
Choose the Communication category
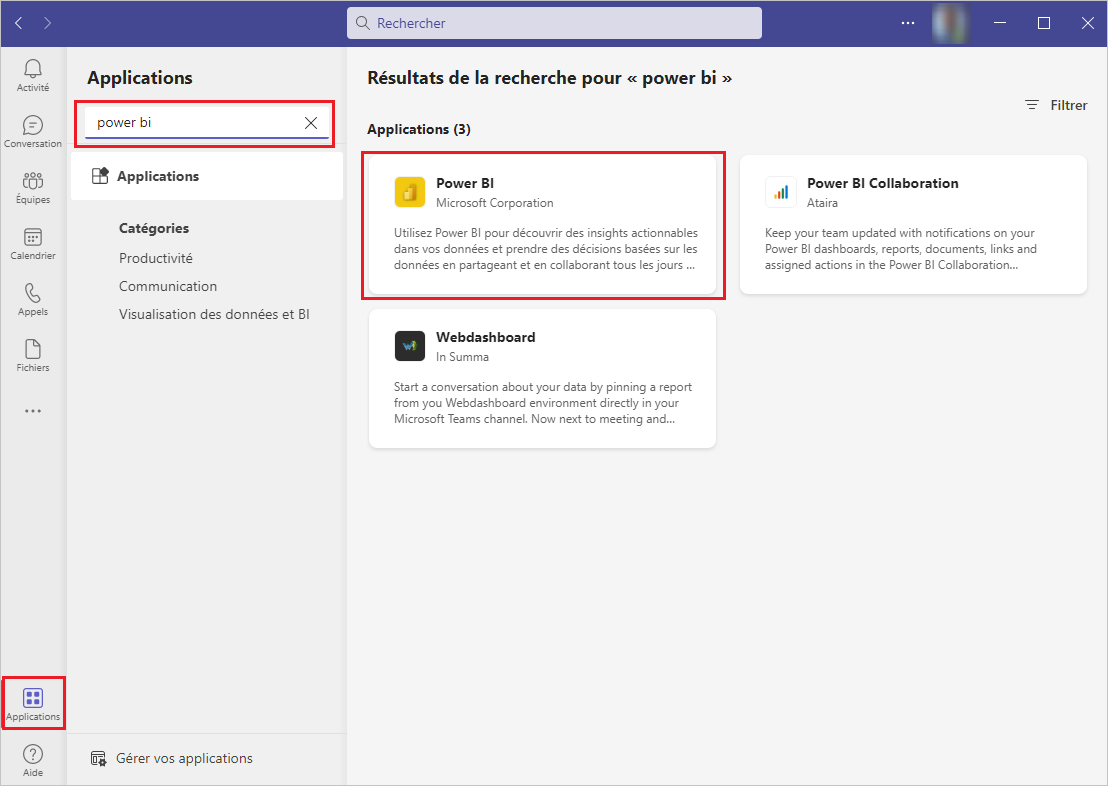click(x=168, y=286)
